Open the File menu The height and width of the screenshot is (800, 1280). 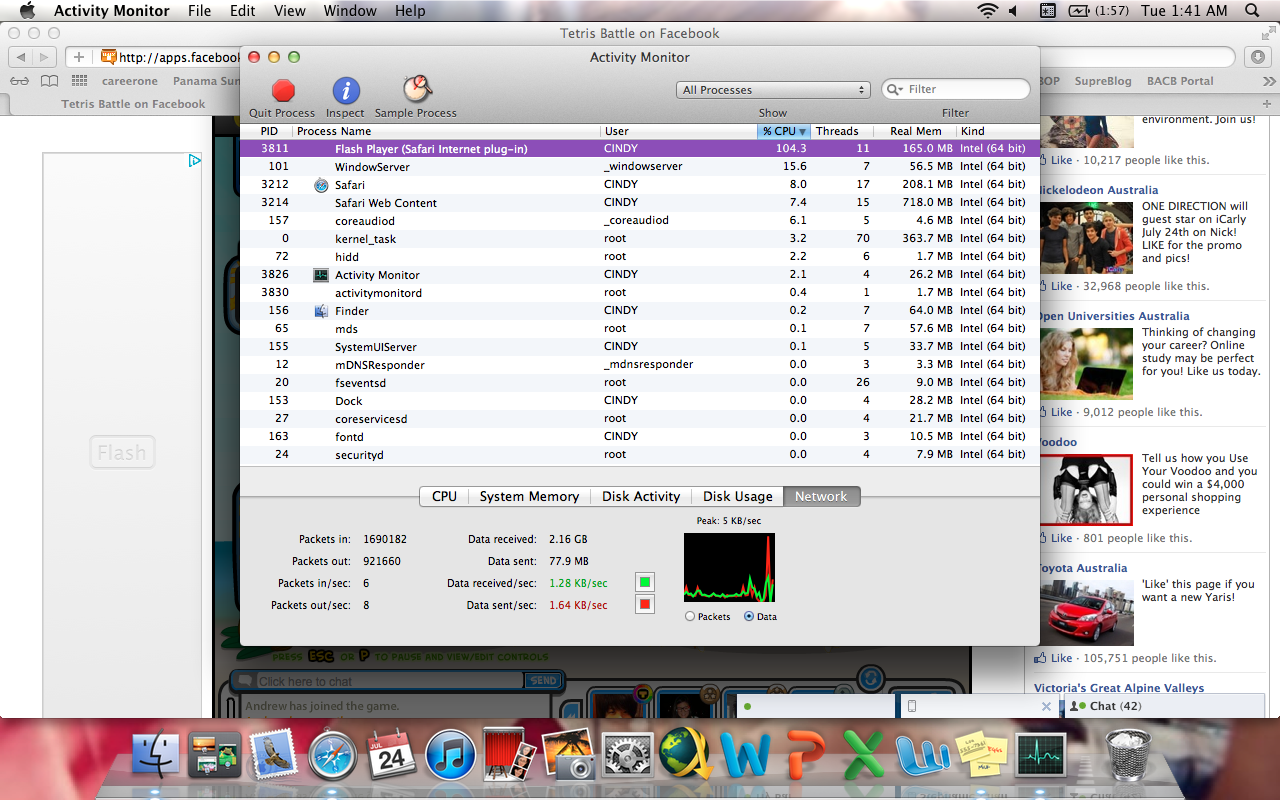coord(199,11)
